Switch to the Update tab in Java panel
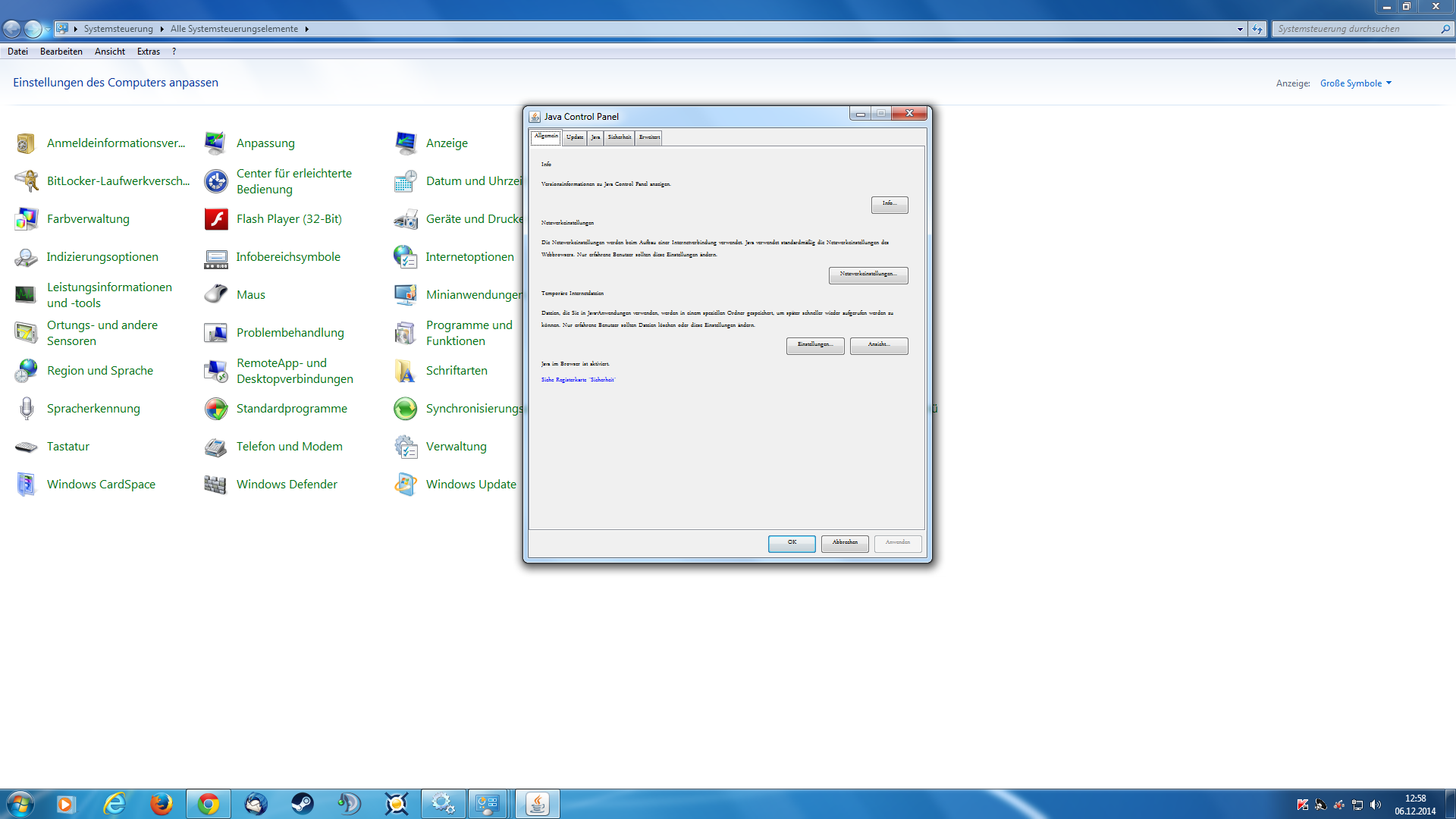 574,137
